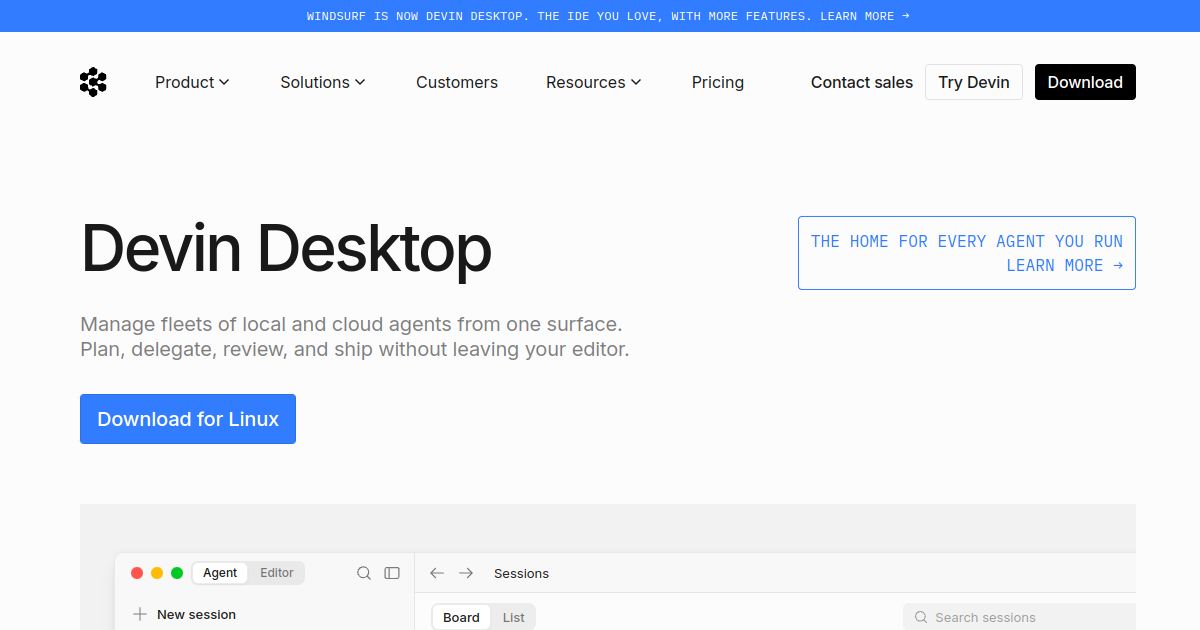
Task: Click the search magnifier icon in the preview sidebar
Action: pyautogui.click(x=364, y=573)
